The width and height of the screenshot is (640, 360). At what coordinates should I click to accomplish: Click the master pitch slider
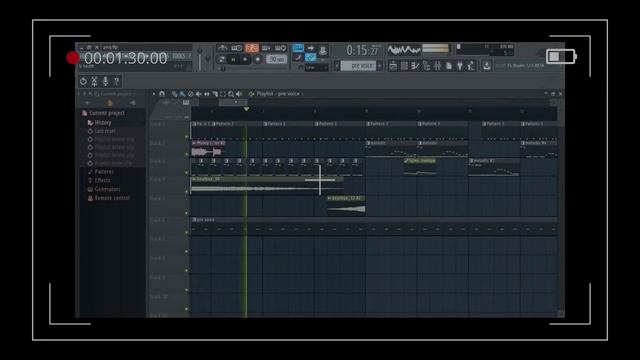coord(208,58)
